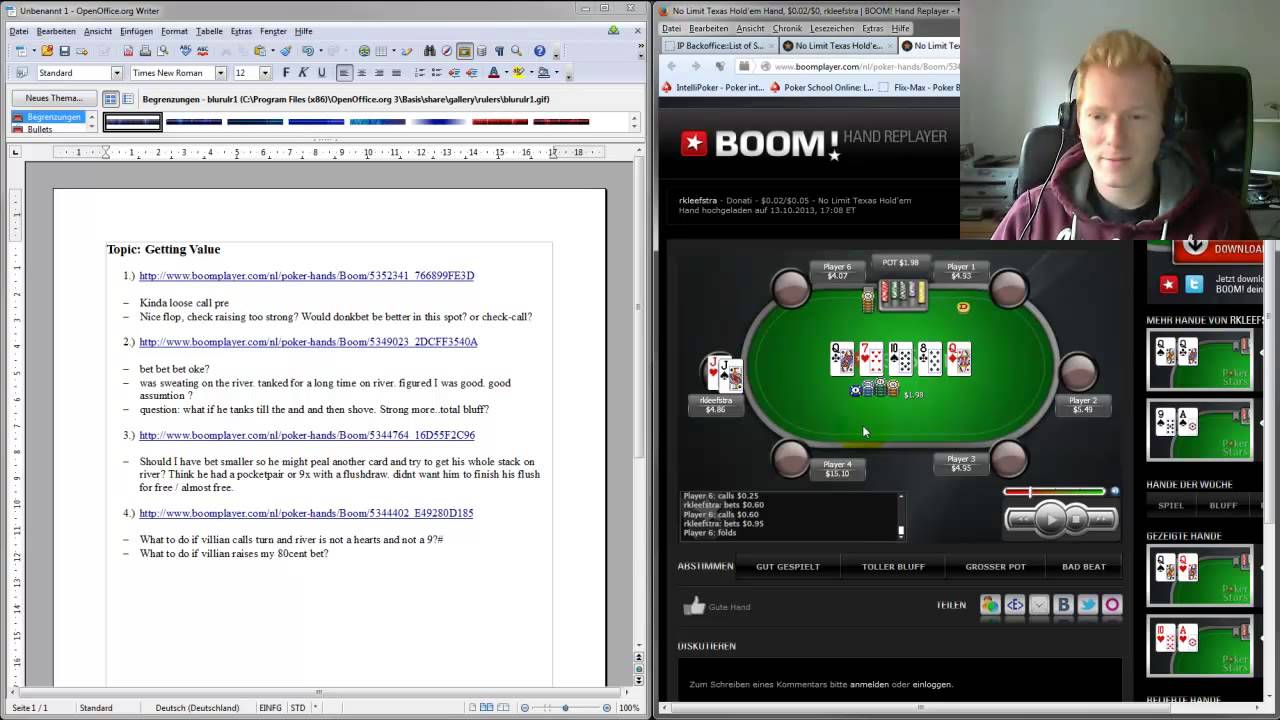The height and width of the screenshot is (720, 1280).
Task: Open Writer Einfügen menu
Action: tap(136, 31)
